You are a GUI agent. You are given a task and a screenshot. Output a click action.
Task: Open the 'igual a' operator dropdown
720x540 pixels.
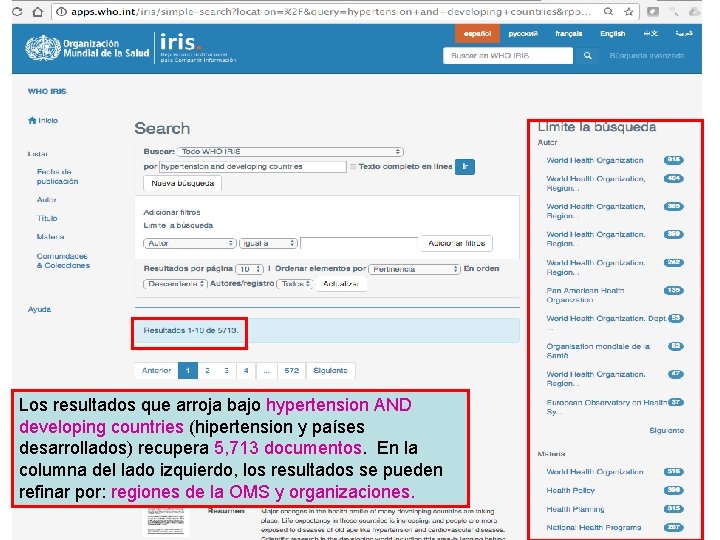[268, 243]
